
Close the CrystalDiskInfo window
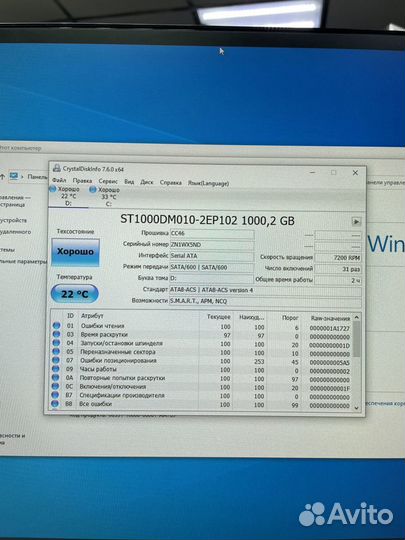click(x=355, y=173)
